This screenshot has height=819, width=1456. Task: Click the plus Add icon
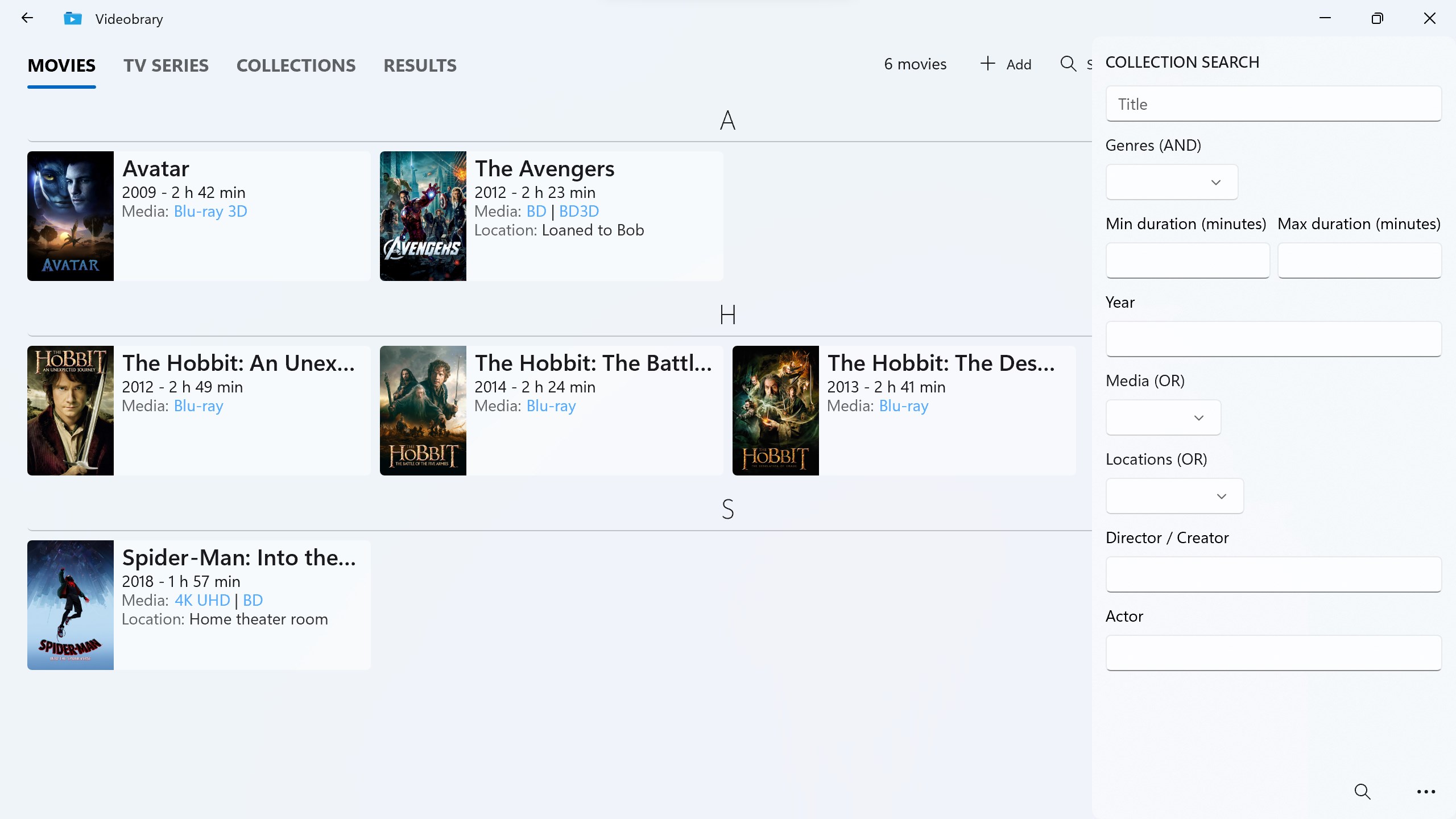tap(988, 64)
